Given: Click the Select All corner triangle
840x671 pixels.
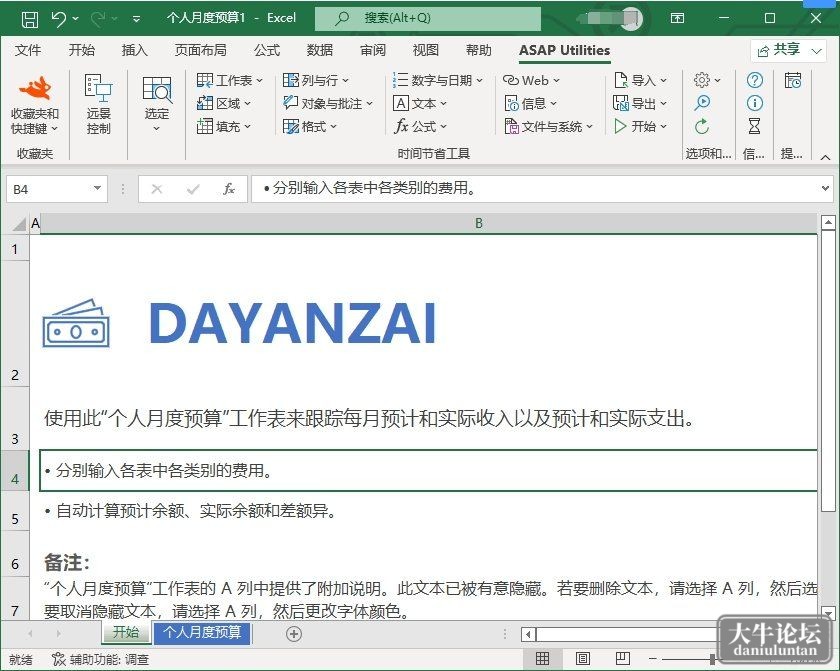Looking at the screenshot, I should click(19, 223).
